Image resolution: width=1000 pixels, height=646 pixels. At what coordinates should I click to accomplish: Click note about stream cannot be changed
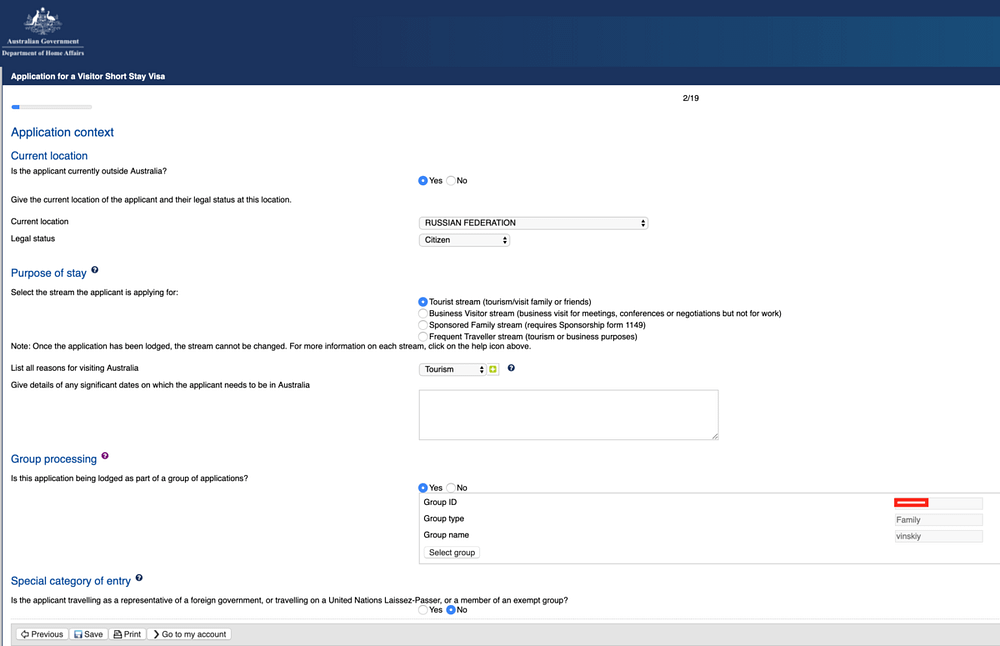pyautogui.click(x=271, y=346)
